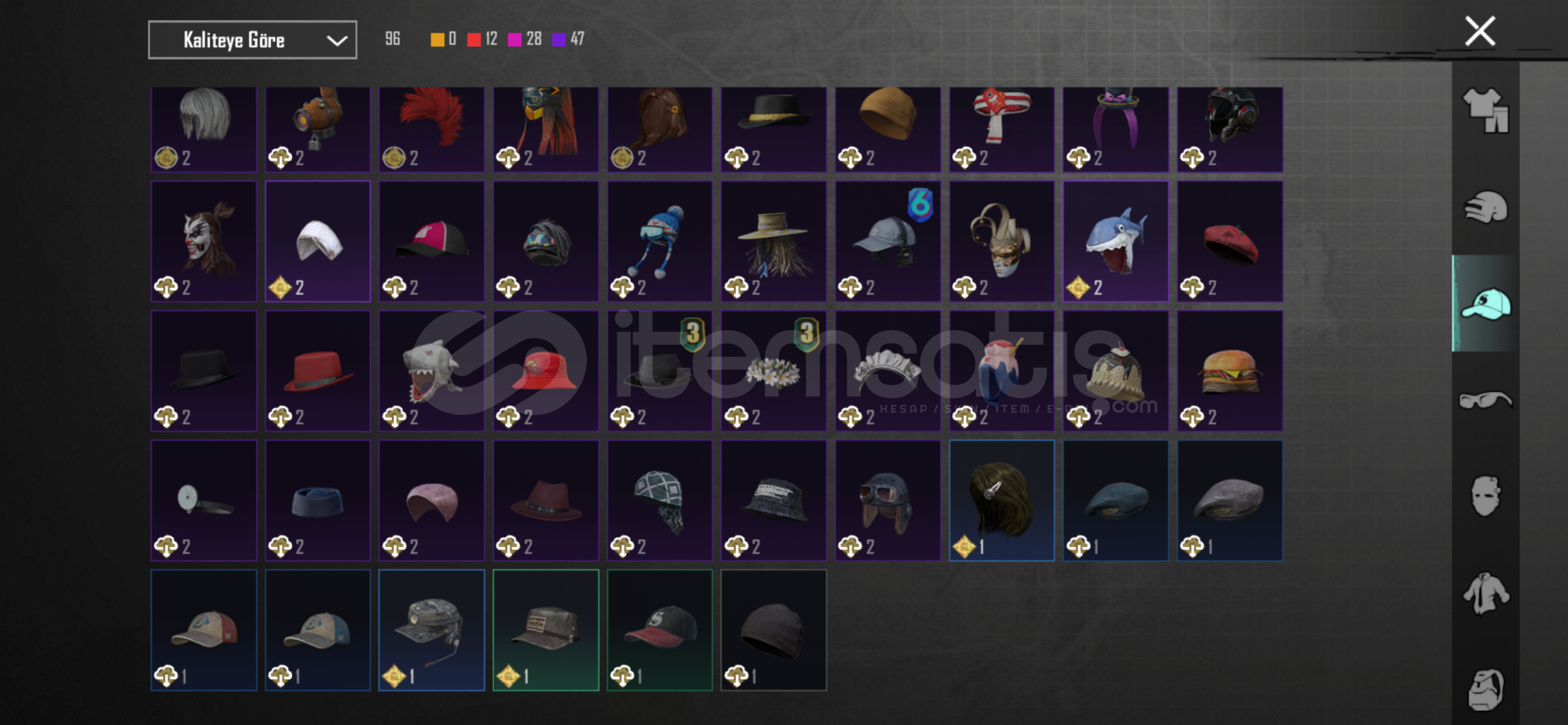Choose the clown mask headwear
This screenshot has width=1568, height=725.
(x=204, y=241)
